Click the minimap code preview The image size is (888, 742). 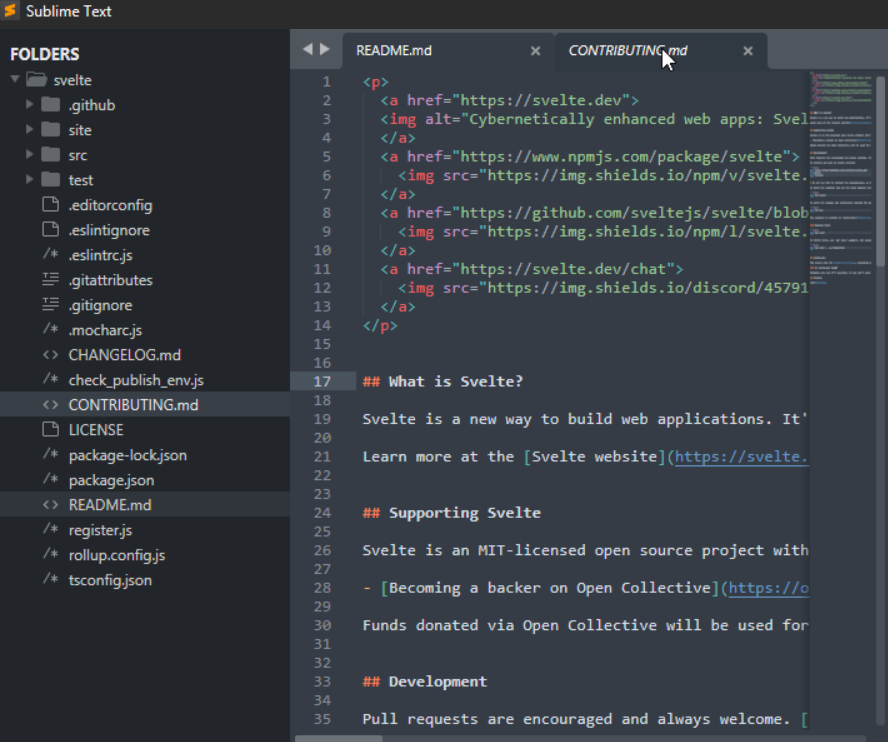[841, 176]
